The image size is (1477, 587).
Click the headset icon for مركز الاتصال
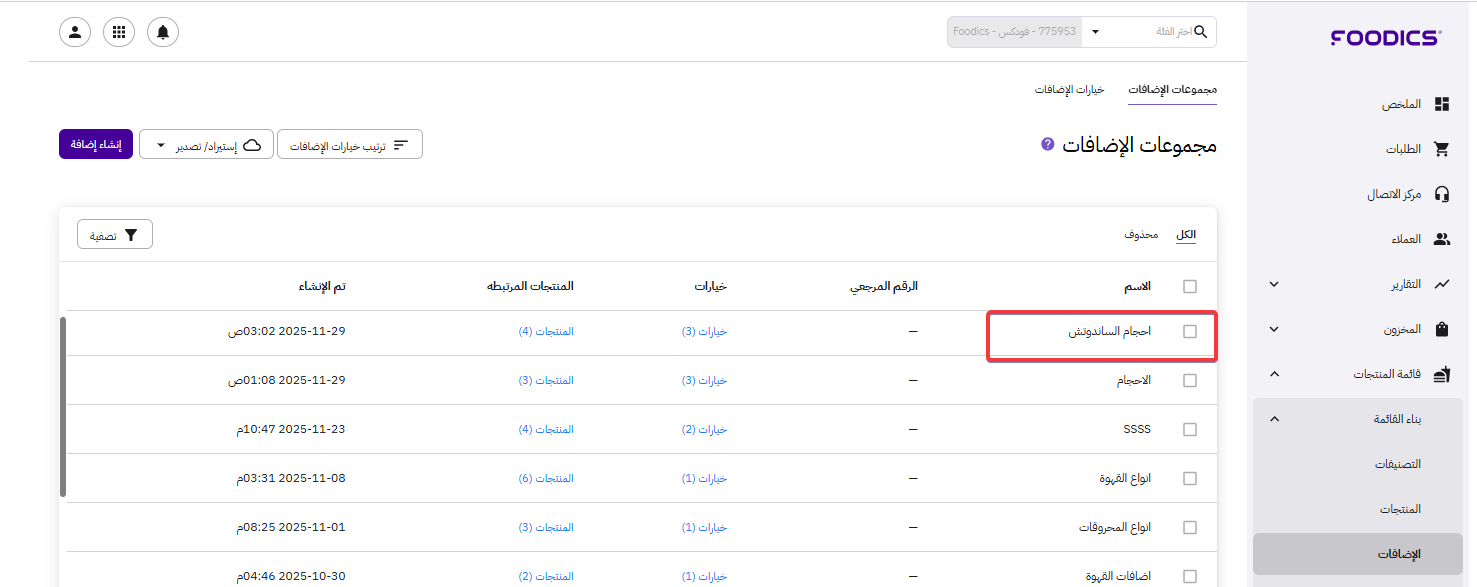point(1442,194)
